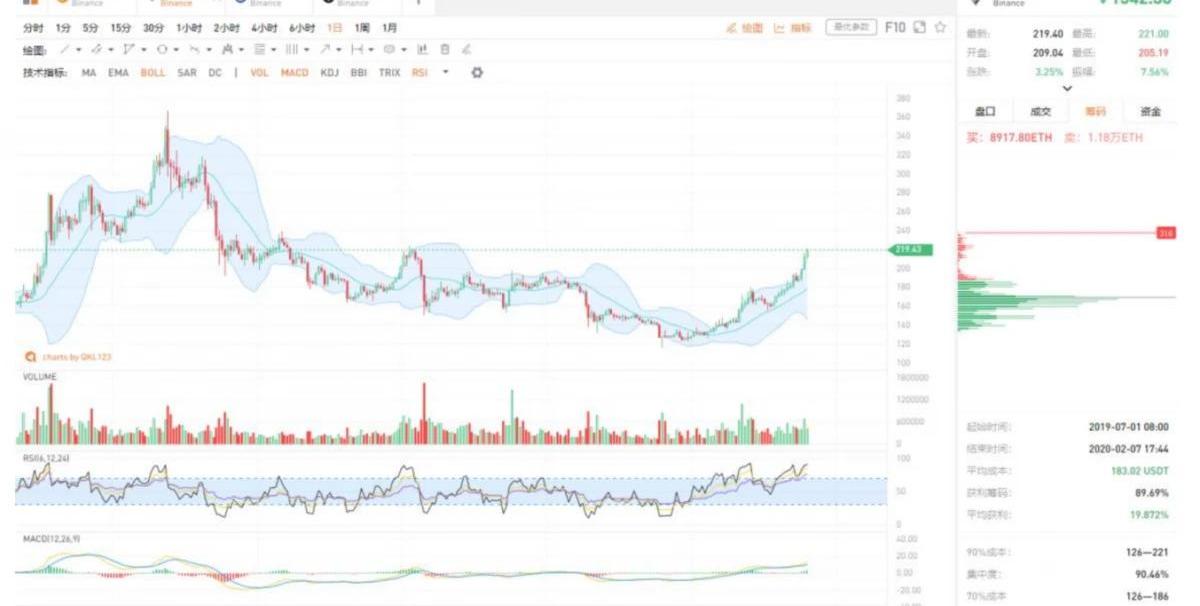
Task: Open the indicator settings gear icon
Action: tap(476, 73)
